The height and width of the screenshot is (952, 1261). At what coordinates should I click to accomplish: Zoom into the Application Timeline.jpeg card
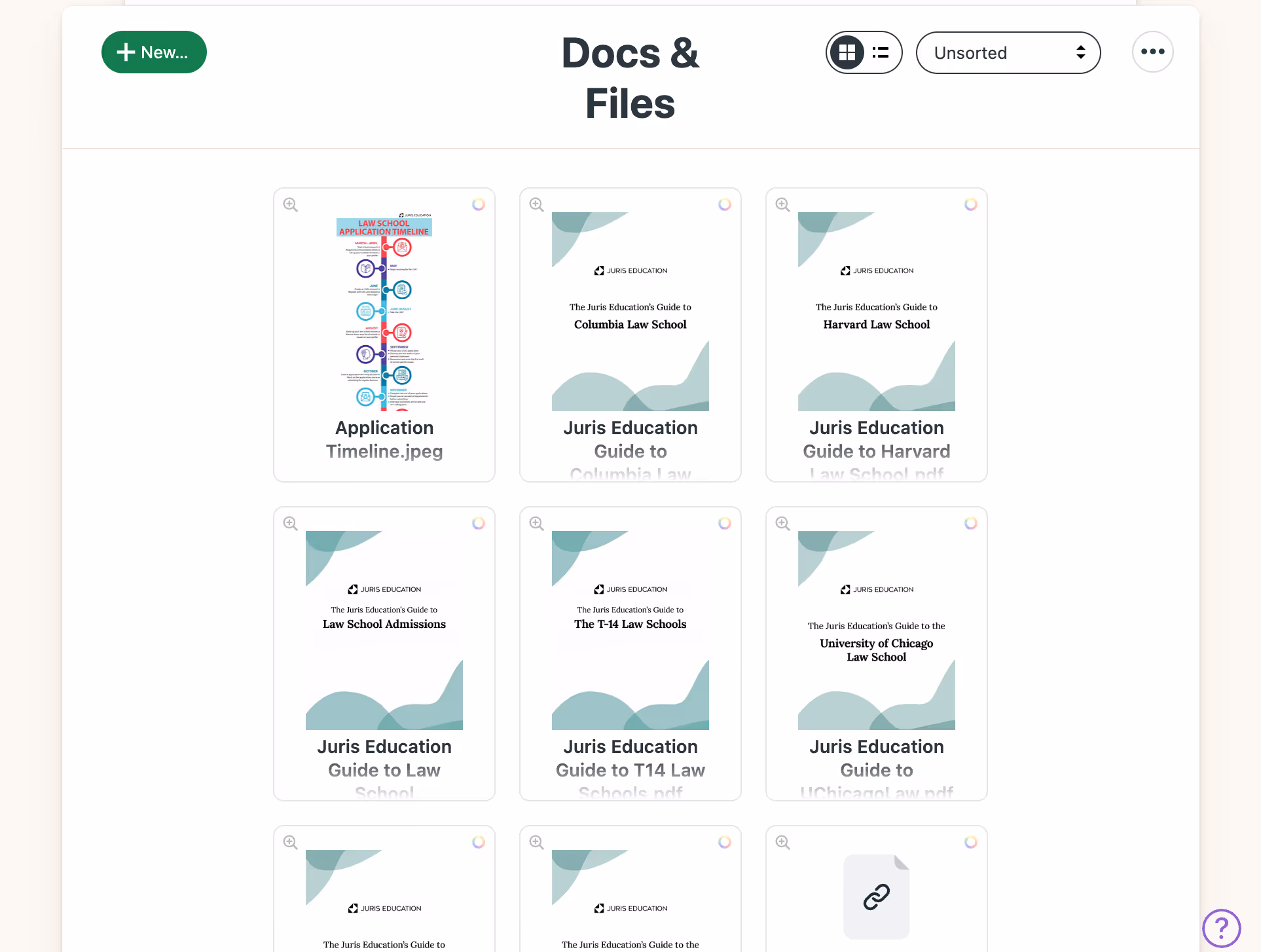[290, 204]
